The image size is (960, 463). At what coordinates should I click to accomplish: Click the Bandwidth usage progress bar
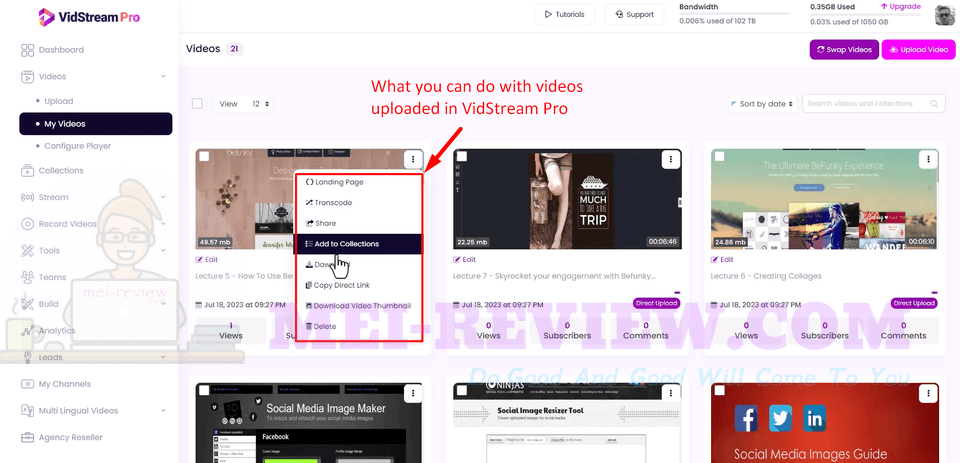pyautogui.click(x=735, y=13)
